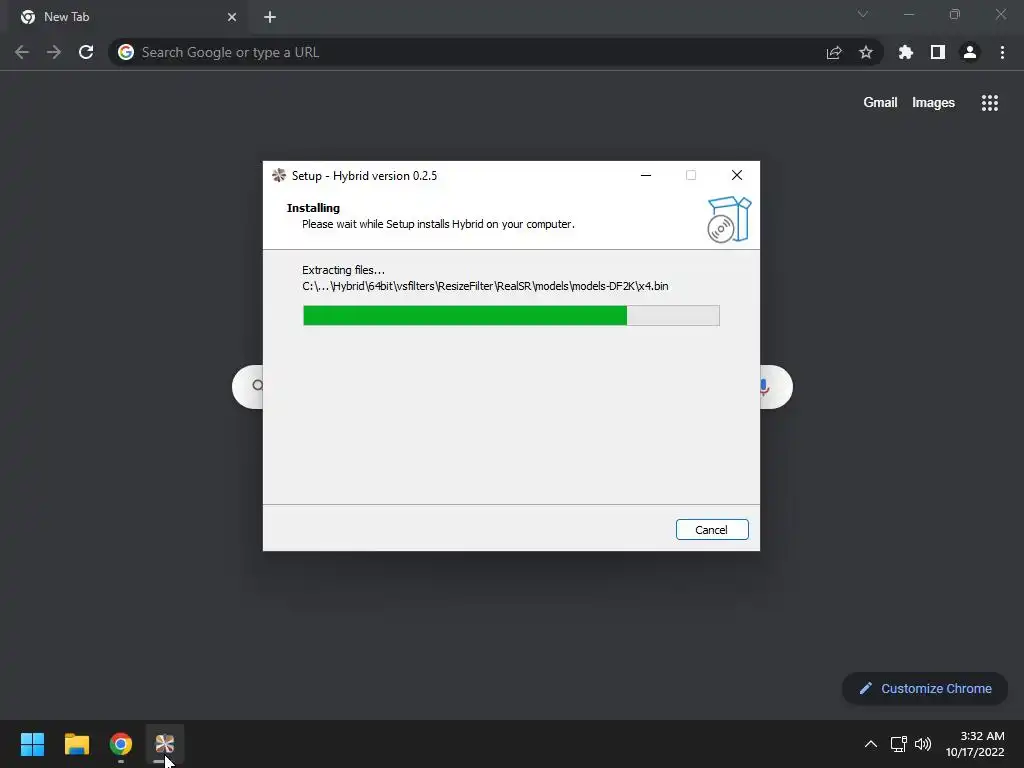Share this page via share icon
Screen dimensions: 1024x768
pyautogui.click(x=834, y=52)
